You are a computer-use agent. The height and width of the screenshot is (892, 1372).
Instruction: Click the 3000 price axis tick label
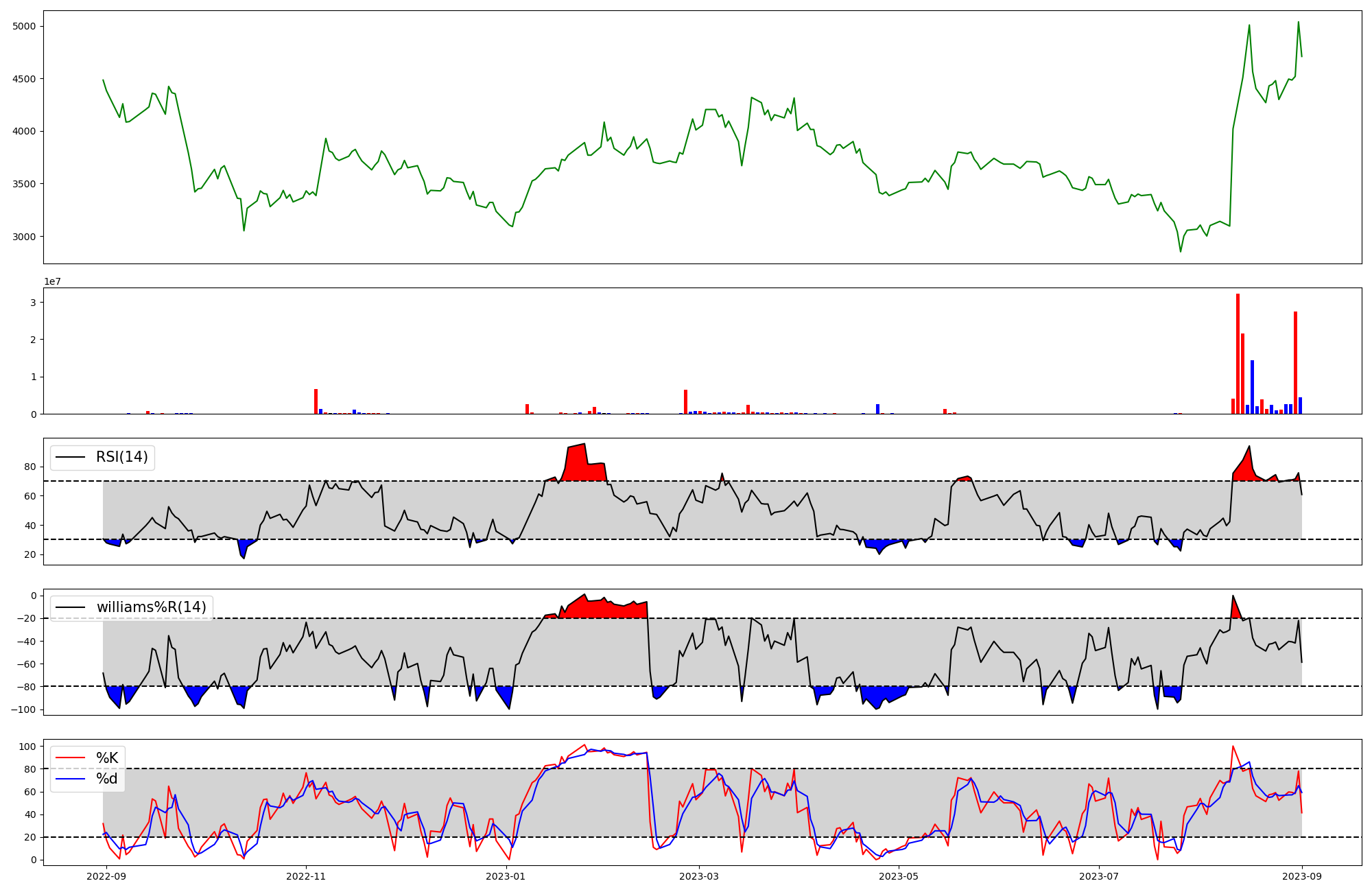click(x=24, y=237)
